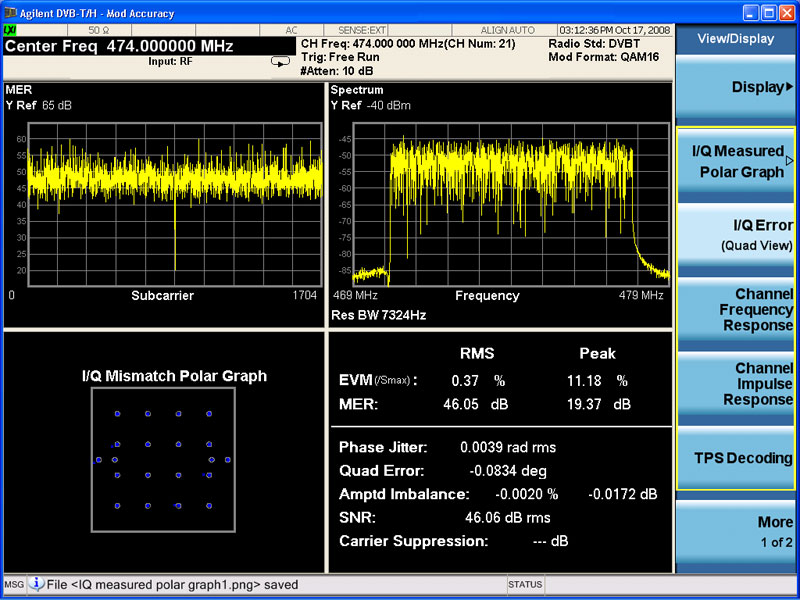Click the Agilent application icon in title bar
800x600 pixels.
(9, 13)
